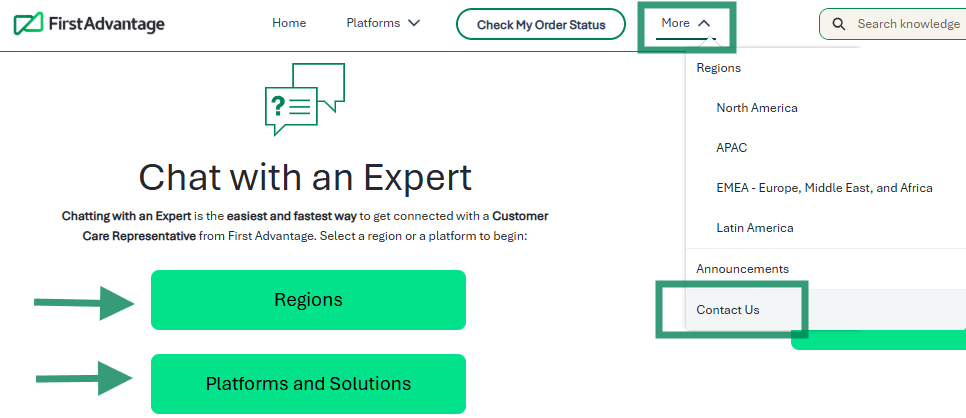Click the search magnifier icon
This screenshot has height=418, width=966.
838,24
